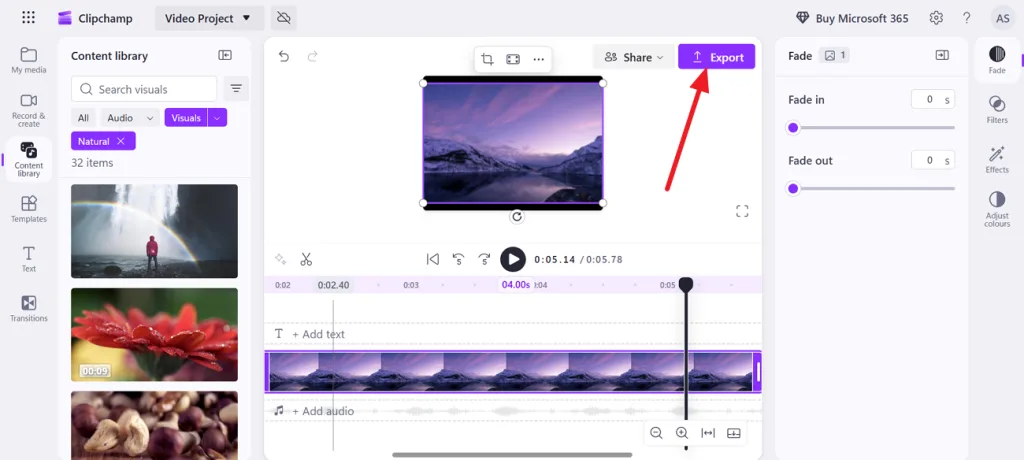Click the Fade out slider

[x=871, y=189]
